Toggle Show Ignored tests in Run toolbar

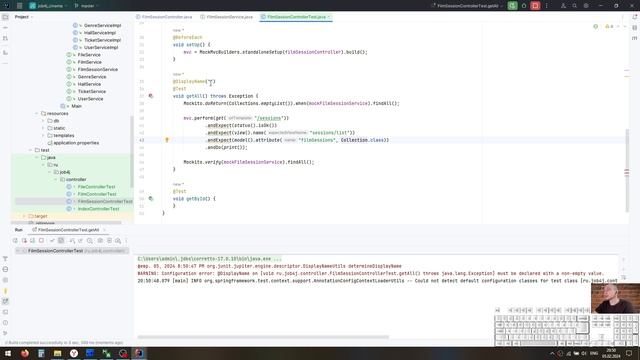[x=61, y=241]
